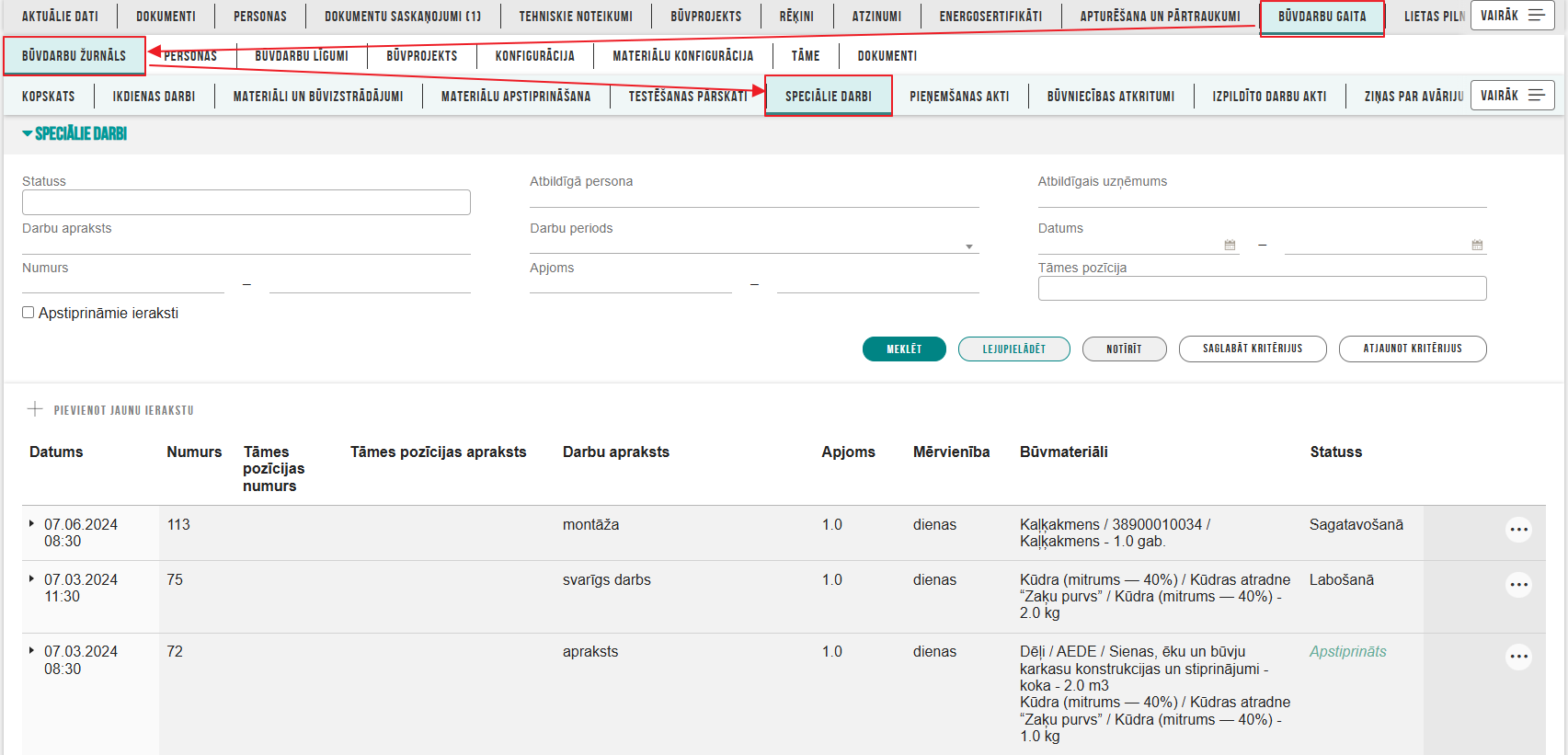Open the Rēķini tab
The image size is (1568, 755).
coord(796,17)
